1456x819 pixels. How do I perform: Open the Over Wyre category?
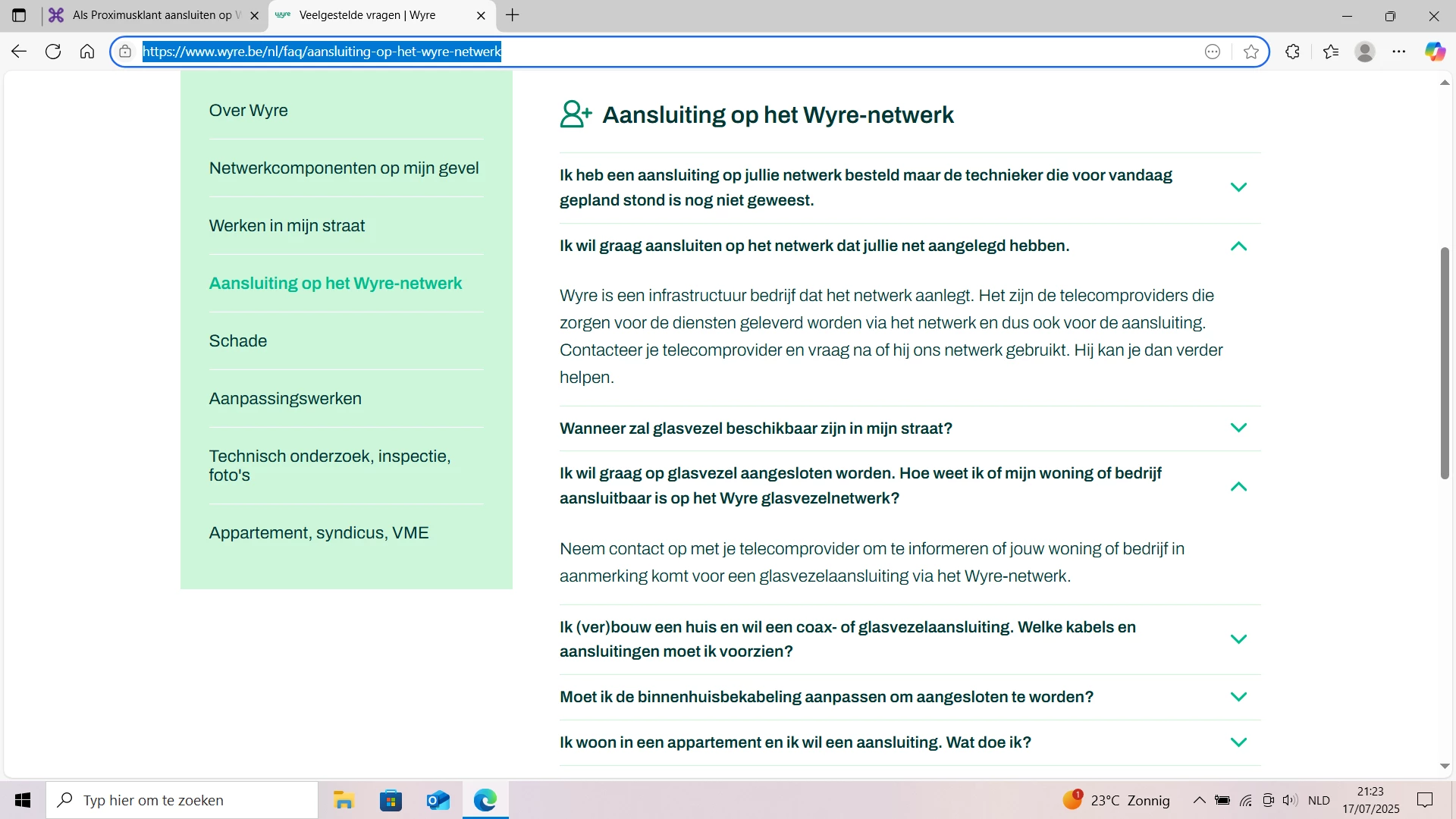point(249,110)
